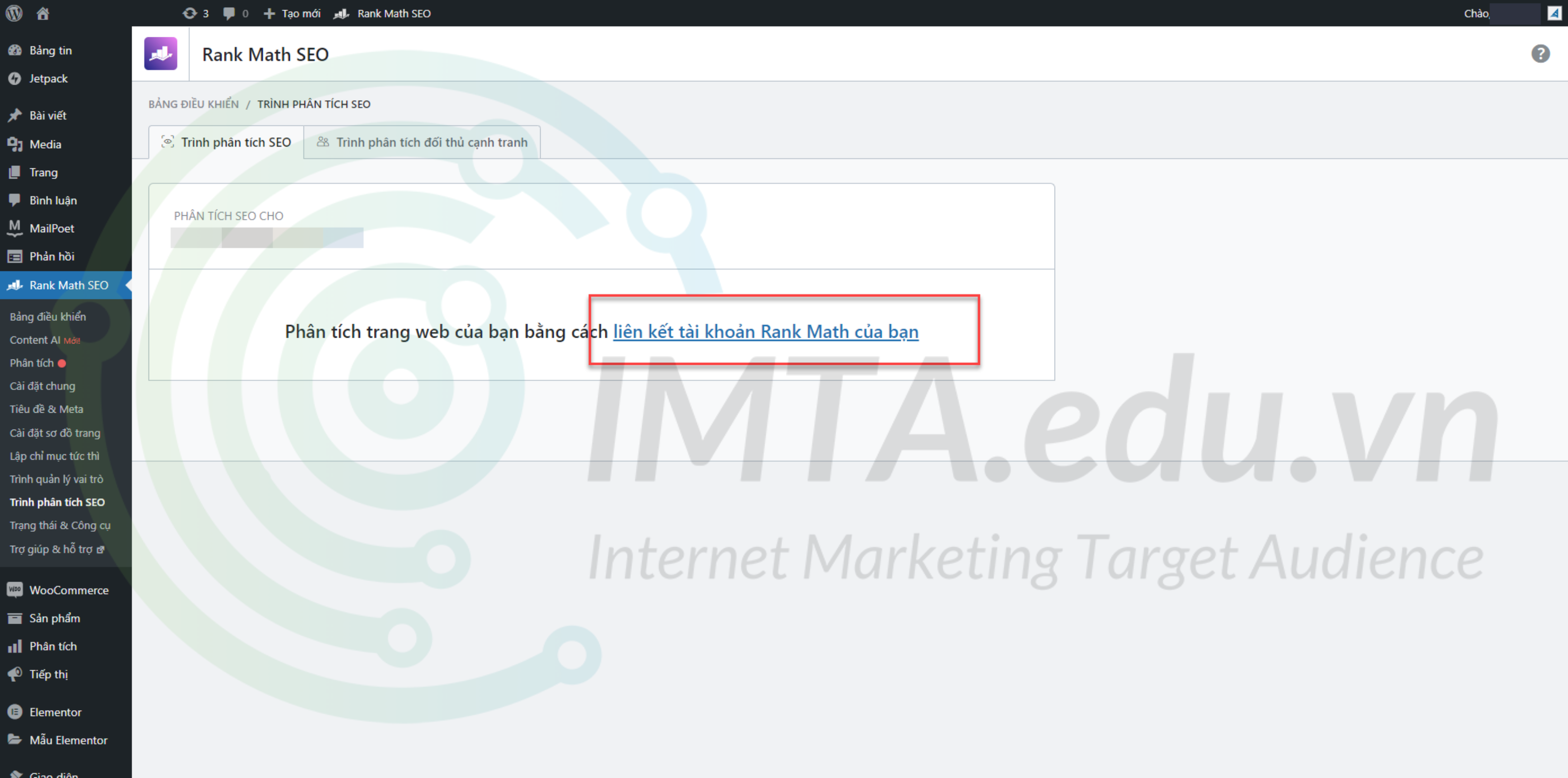
Task: Open the WordPress logo menu
Action: click(14, 13)
